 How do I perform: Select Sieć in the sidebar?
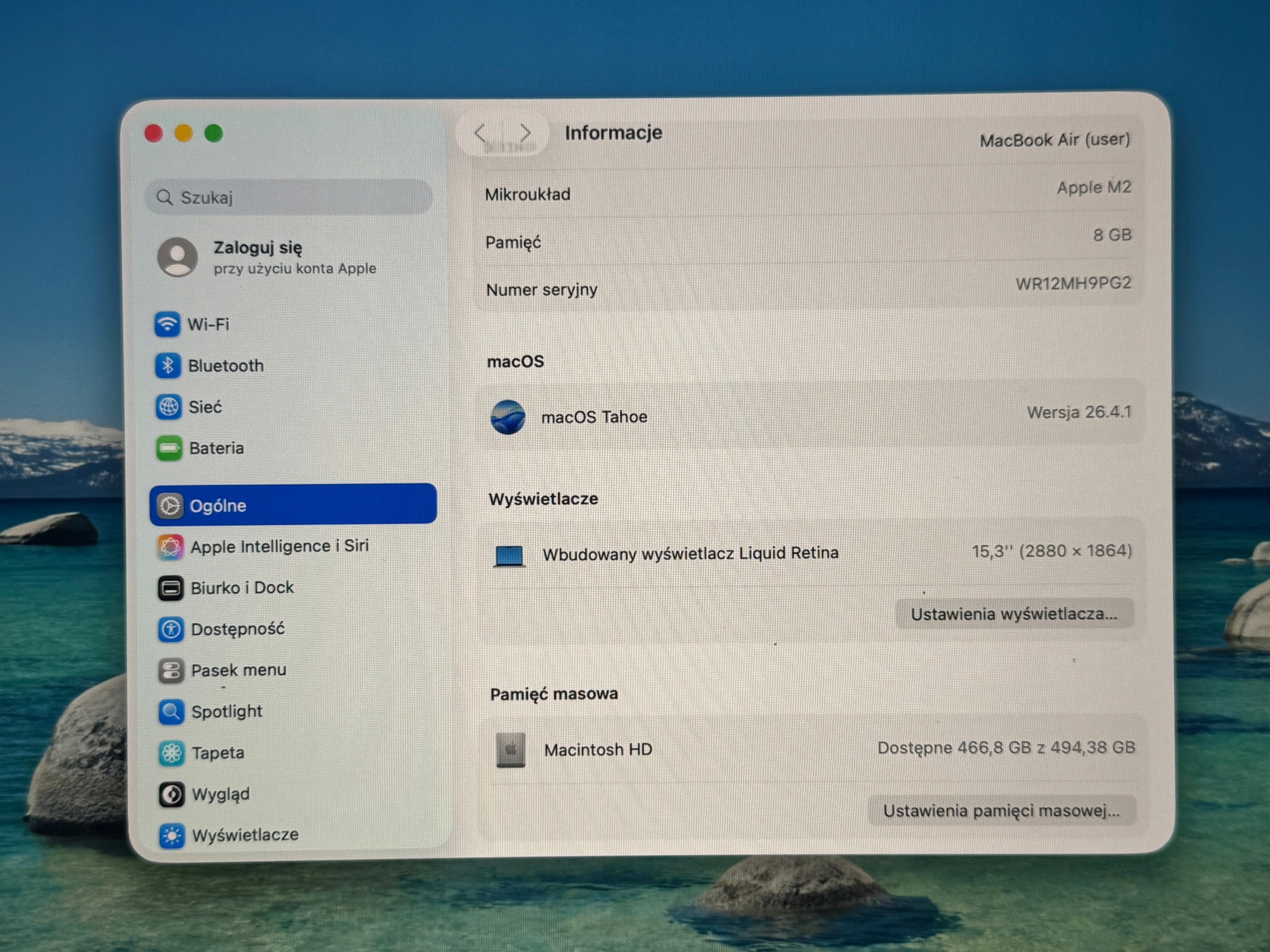point(293,407)
